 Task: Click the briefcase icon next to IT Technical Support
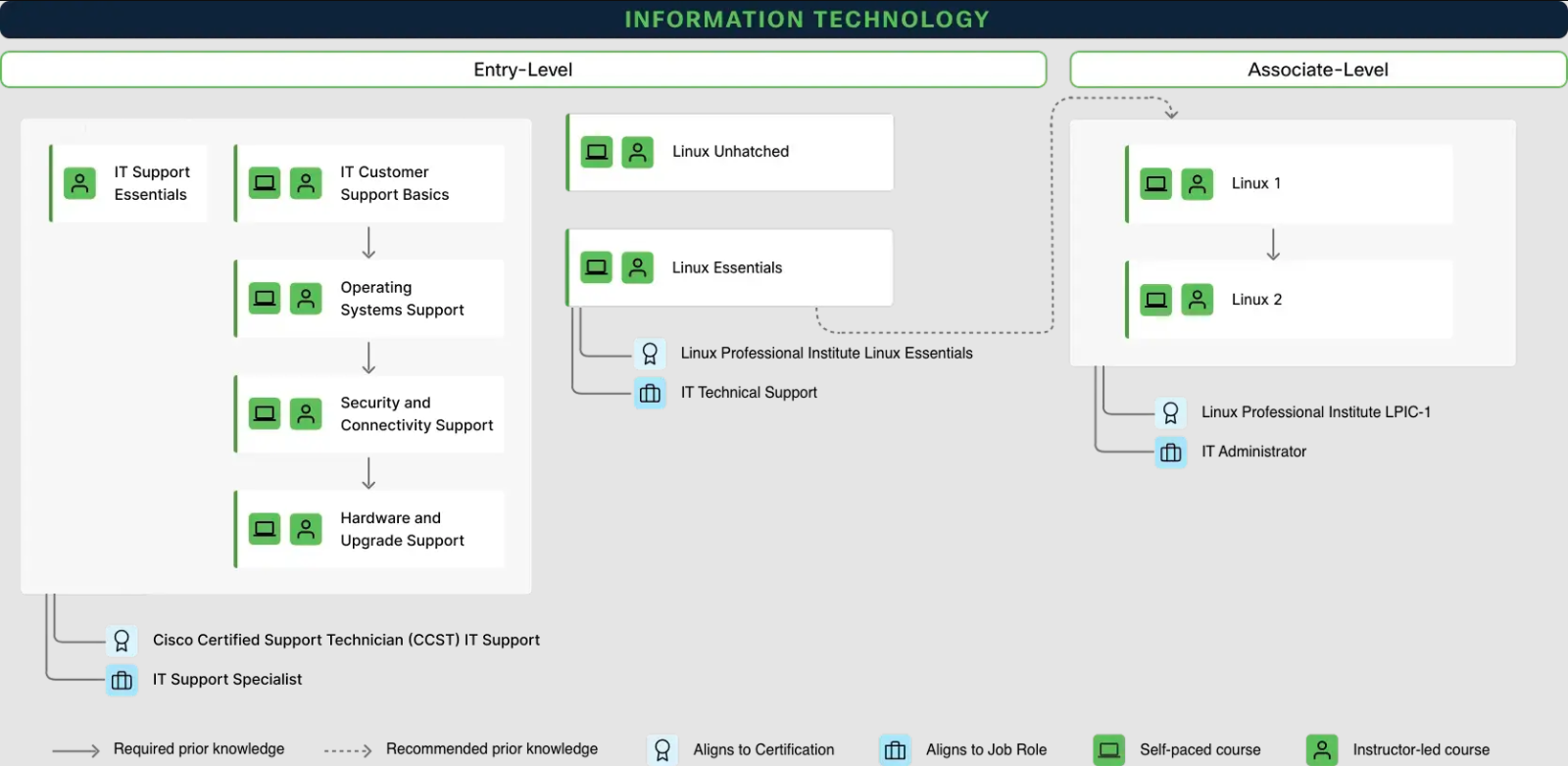tap(650, 393)
